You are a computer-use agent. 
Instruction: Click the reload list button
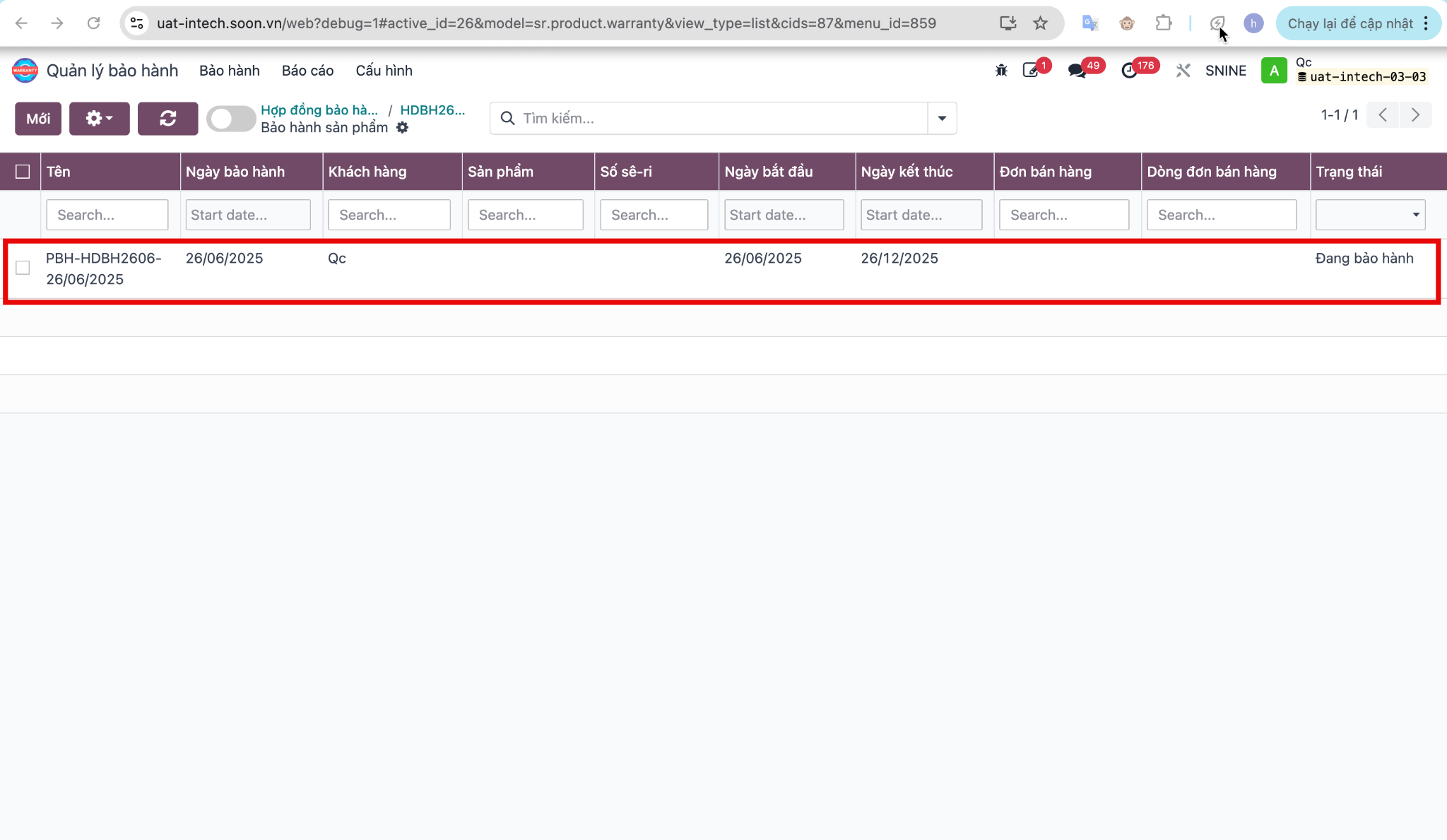pyautogui.click(x=167, y=118)
